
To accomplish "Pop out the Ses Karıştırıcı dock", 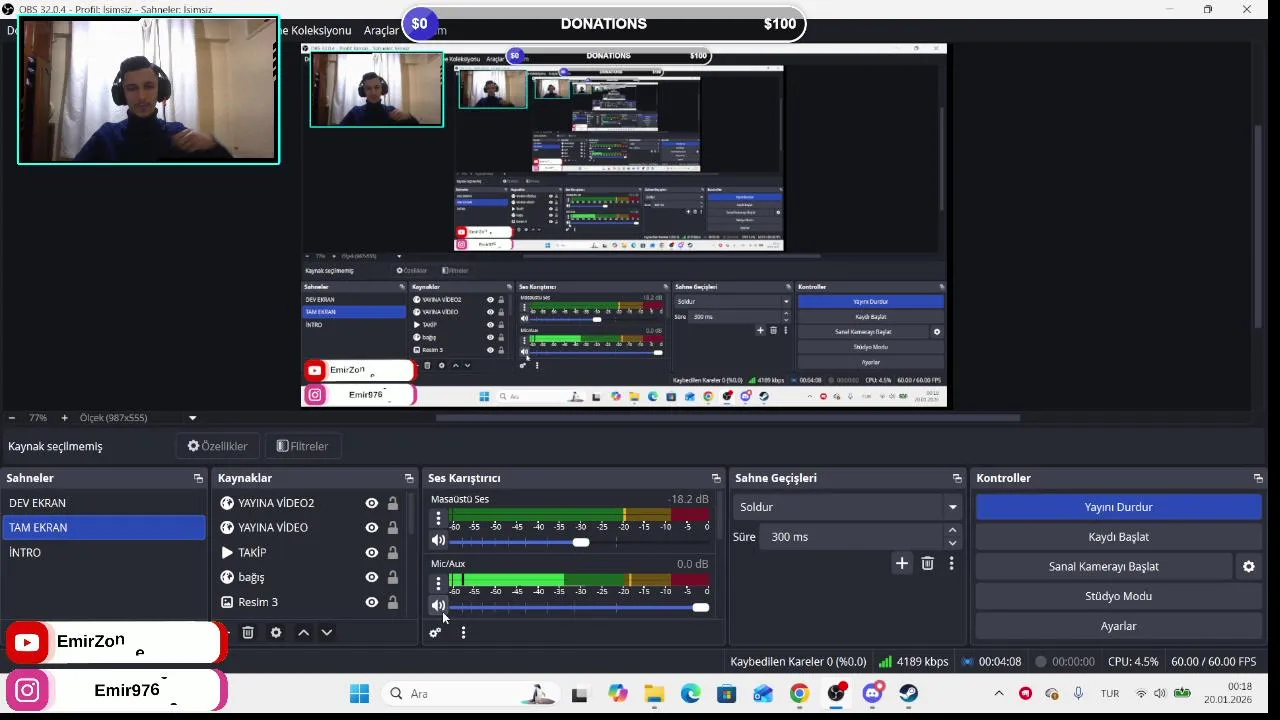I will click(716, 478).
